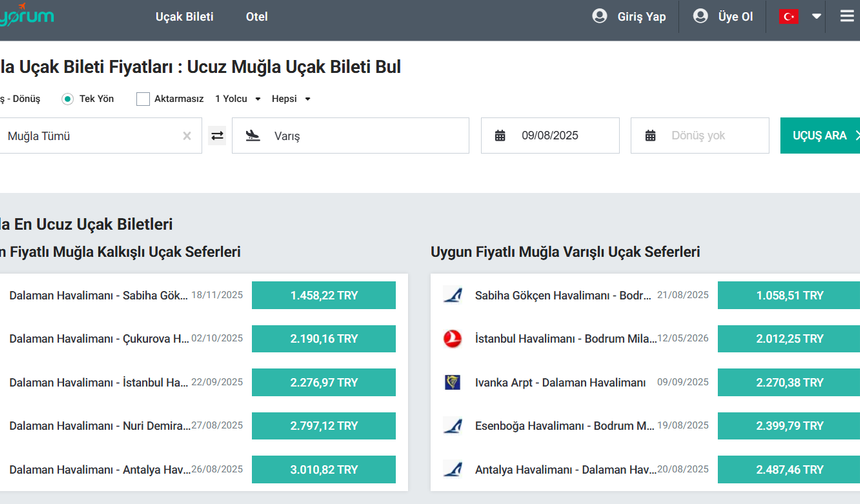Open the 1 Yolcu passenger dropdown
Viewport: 860px width, 504px height.
[237, 99]
